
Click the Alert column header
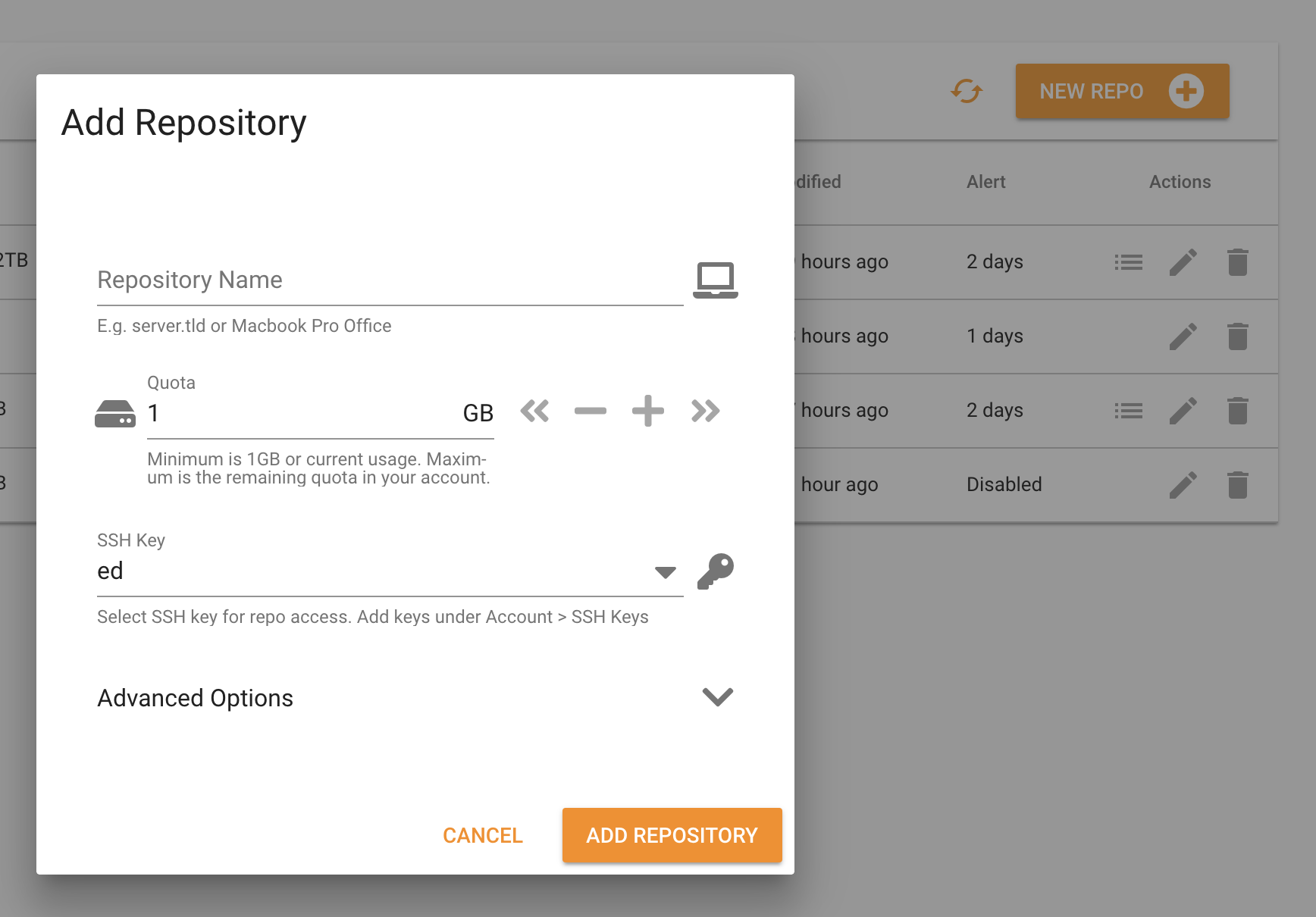985,182
